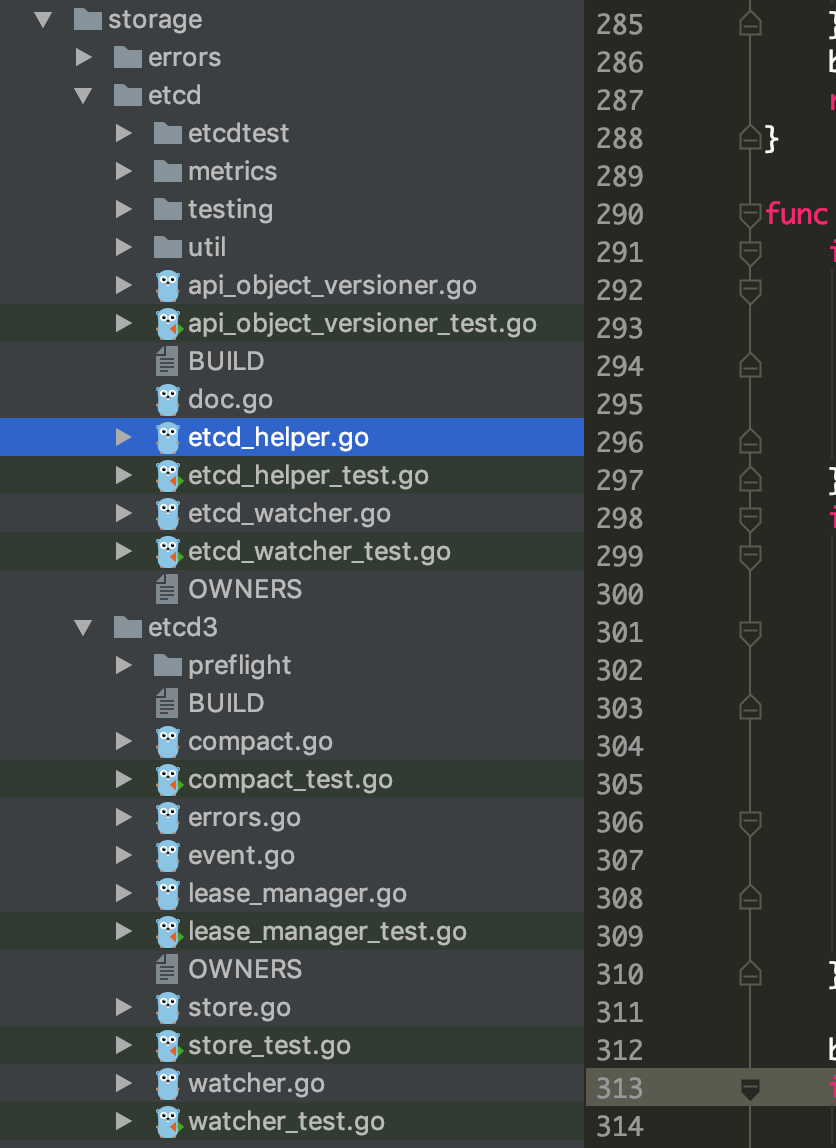Click the metrics folder icon
Image resolution: width=836 pixels, height=1148 pixels.
[x=168, y=171]
